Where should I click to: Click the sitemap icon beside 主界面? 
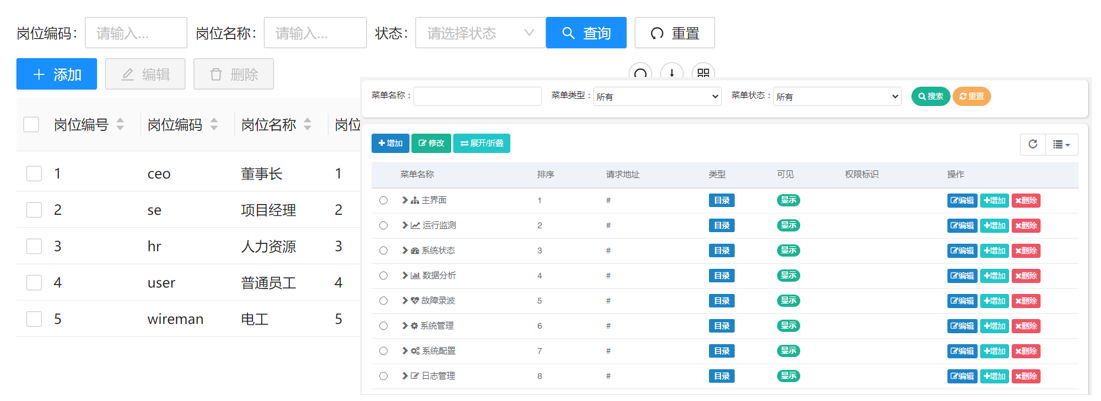point(415,201)
